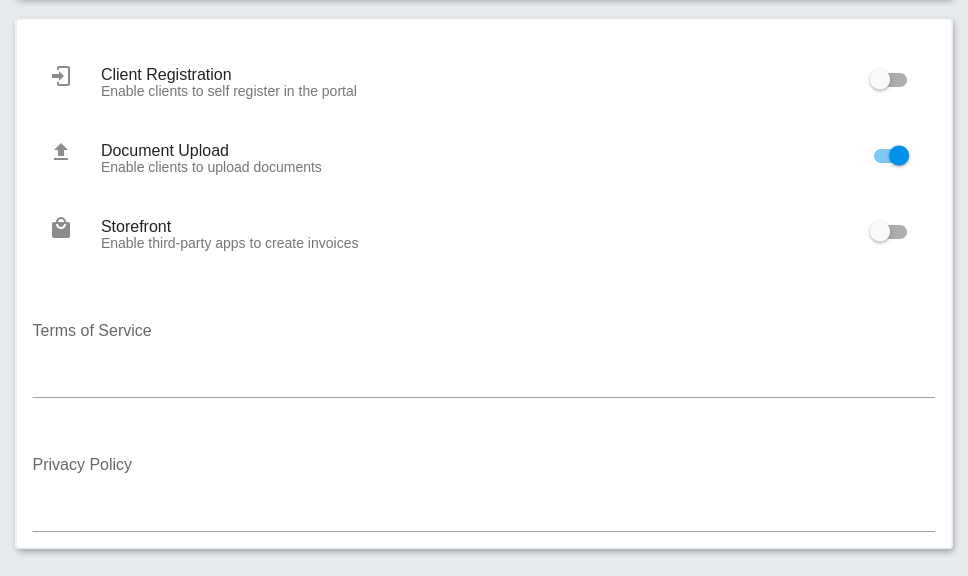This screenshot has width=968, height=576.
Task: Click the Storefront shopping bag icon
Action: [60, 228]
